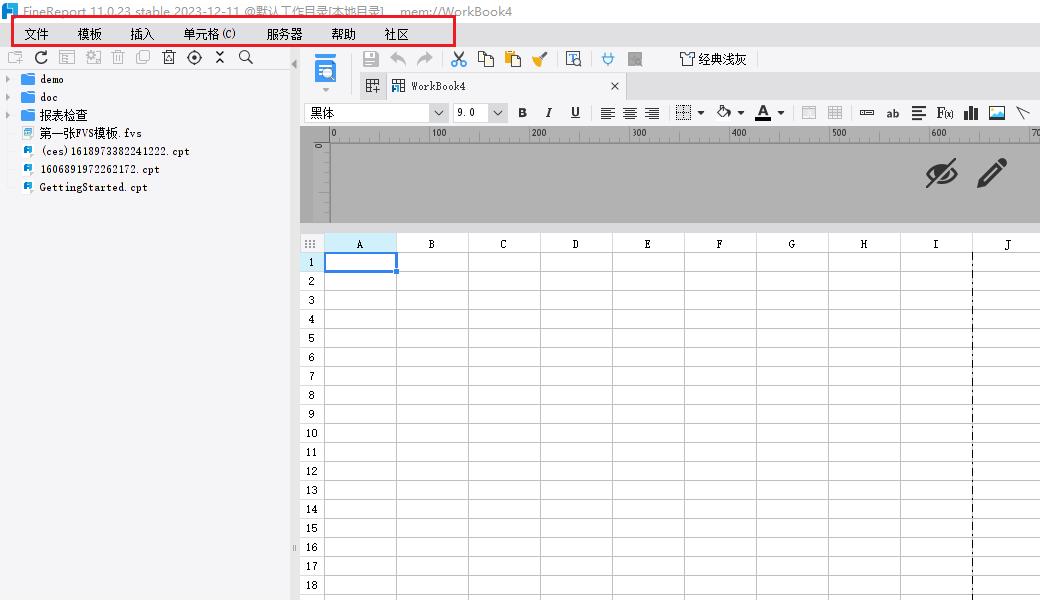Use the format painter brush
This screenshot has height=600, width=1040.
[539, 59]
